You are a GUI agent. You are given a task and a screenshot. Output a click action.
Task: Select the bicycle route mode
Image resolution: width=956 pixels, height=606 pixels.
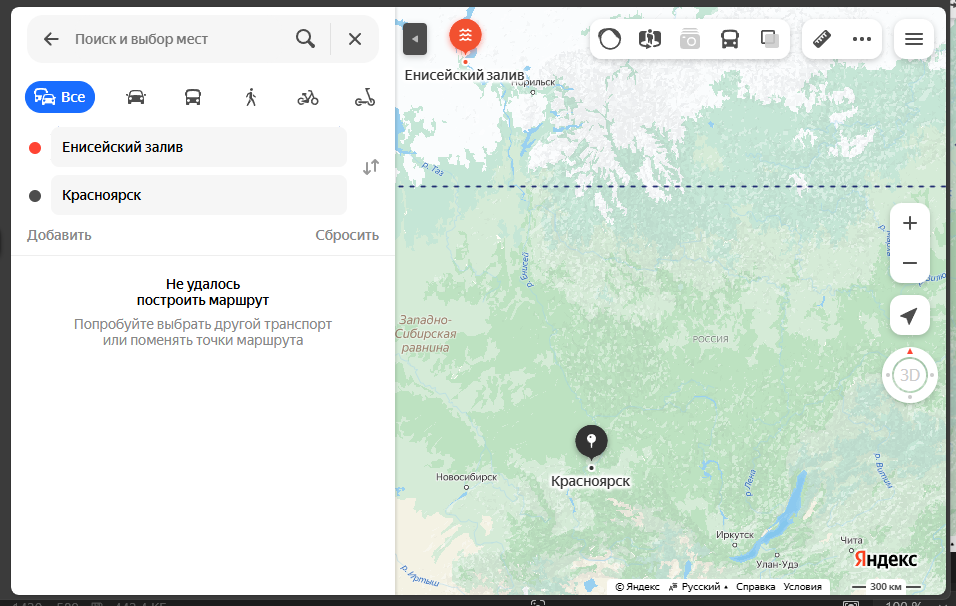point(308,97)
